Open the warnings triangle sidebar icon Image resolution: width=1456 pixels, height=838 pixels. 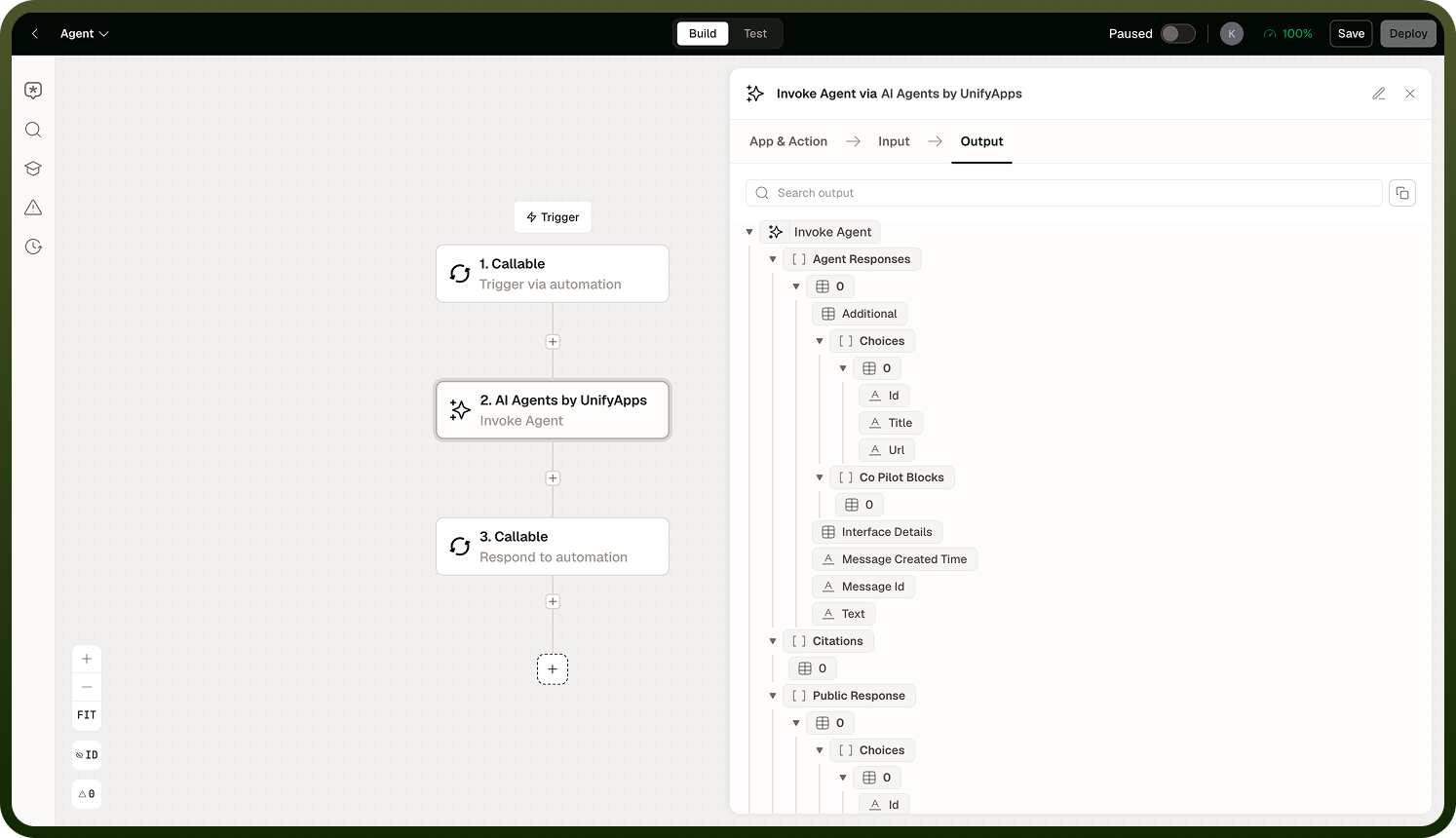(33, 208)
